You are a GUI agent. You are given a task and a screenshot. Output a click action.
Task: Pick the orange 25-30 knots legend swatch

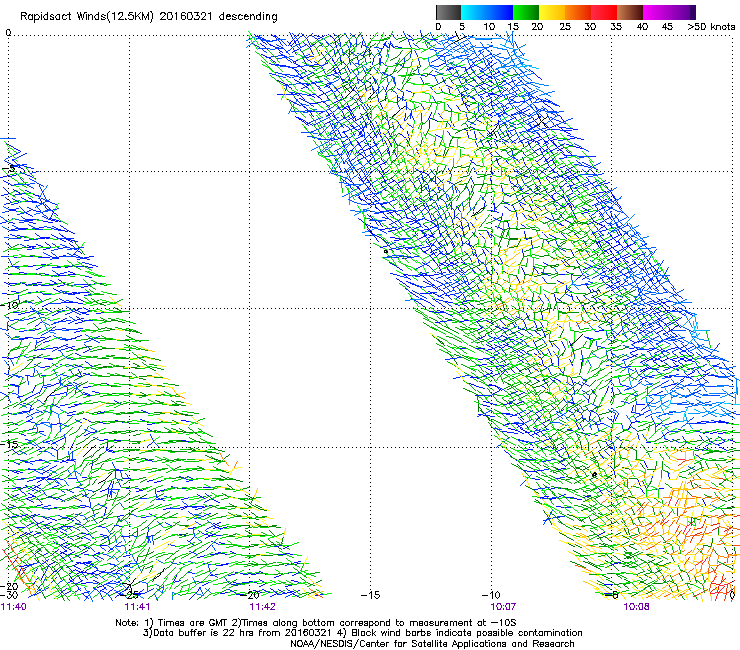(x=578, y=12)
